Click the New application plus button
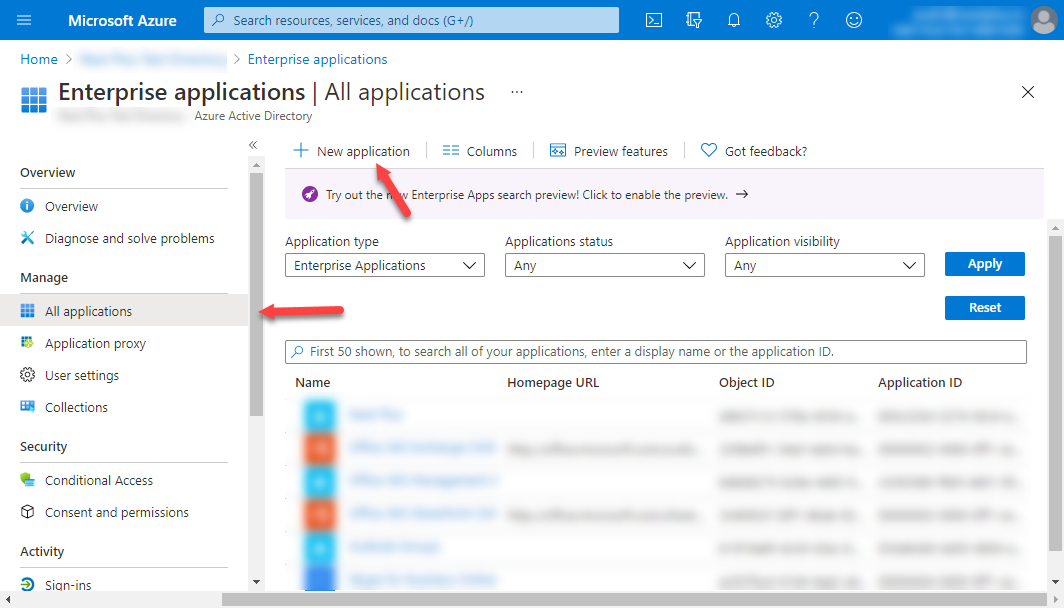 pos(352,151)
